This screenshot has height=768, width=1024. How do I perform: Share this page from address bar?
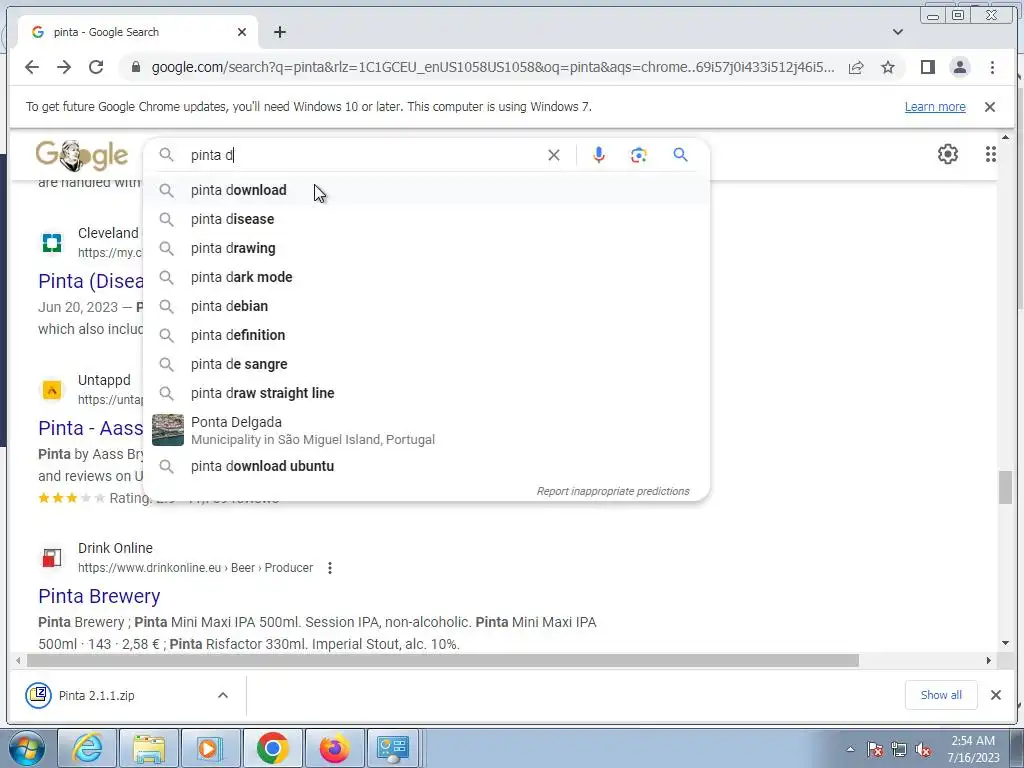click(856, 67)
